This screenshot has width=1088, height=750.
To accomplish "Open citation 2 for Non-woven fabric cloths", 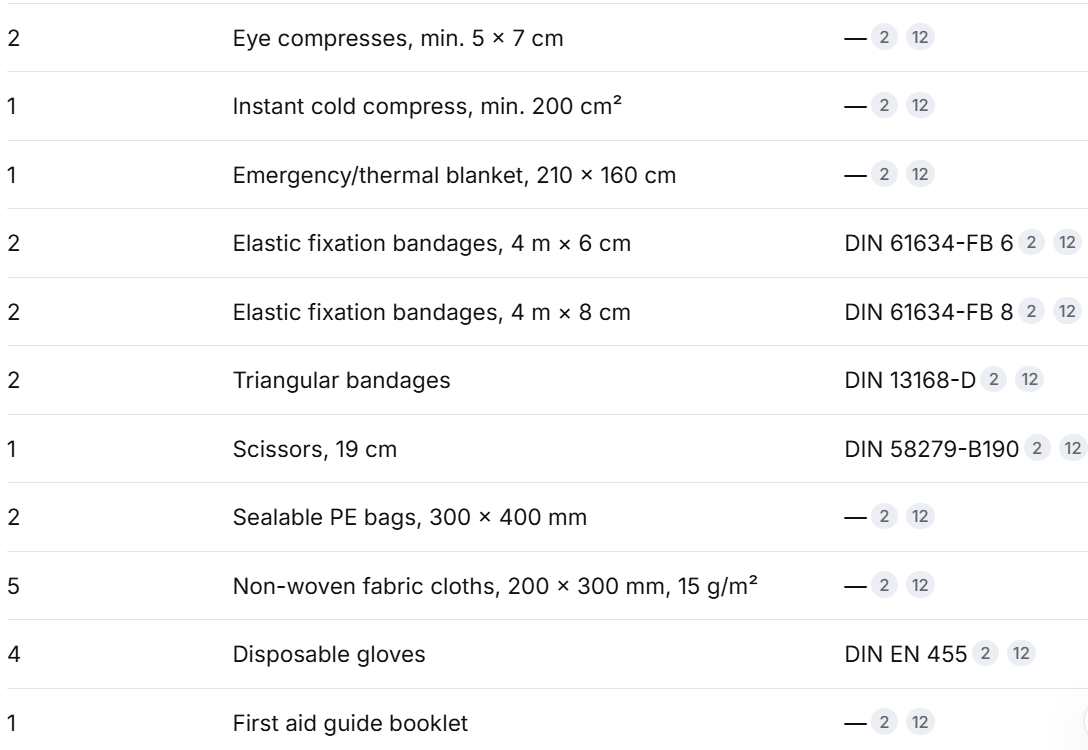I will click(884, 585).
